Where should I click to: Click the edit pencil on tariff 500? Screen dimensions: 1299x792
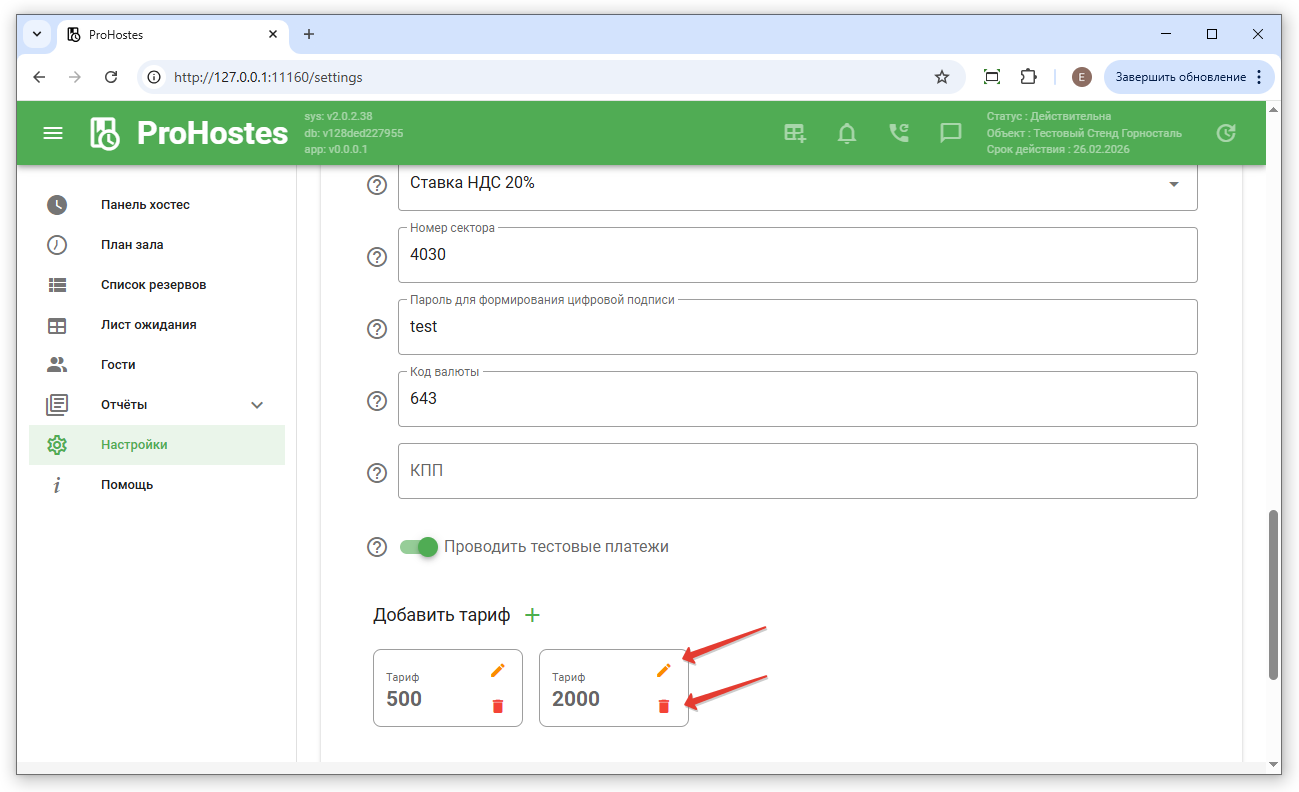(498, 670)
